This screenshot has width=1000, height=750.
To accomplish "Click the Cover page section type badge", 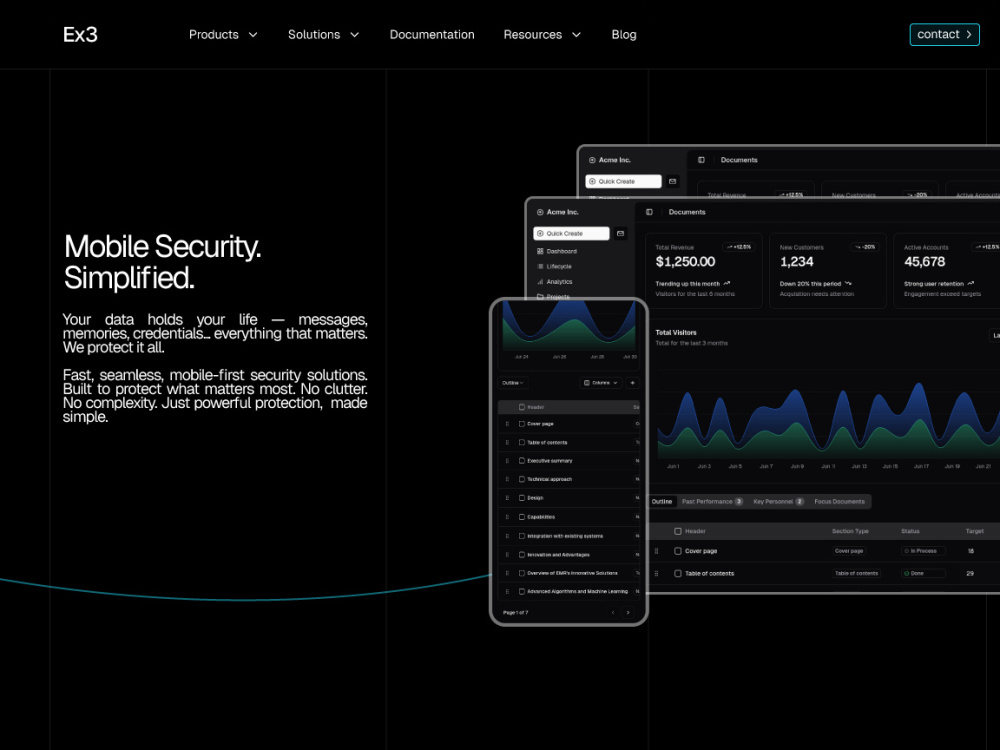I will pyautogui.click(x=849, y=551).
